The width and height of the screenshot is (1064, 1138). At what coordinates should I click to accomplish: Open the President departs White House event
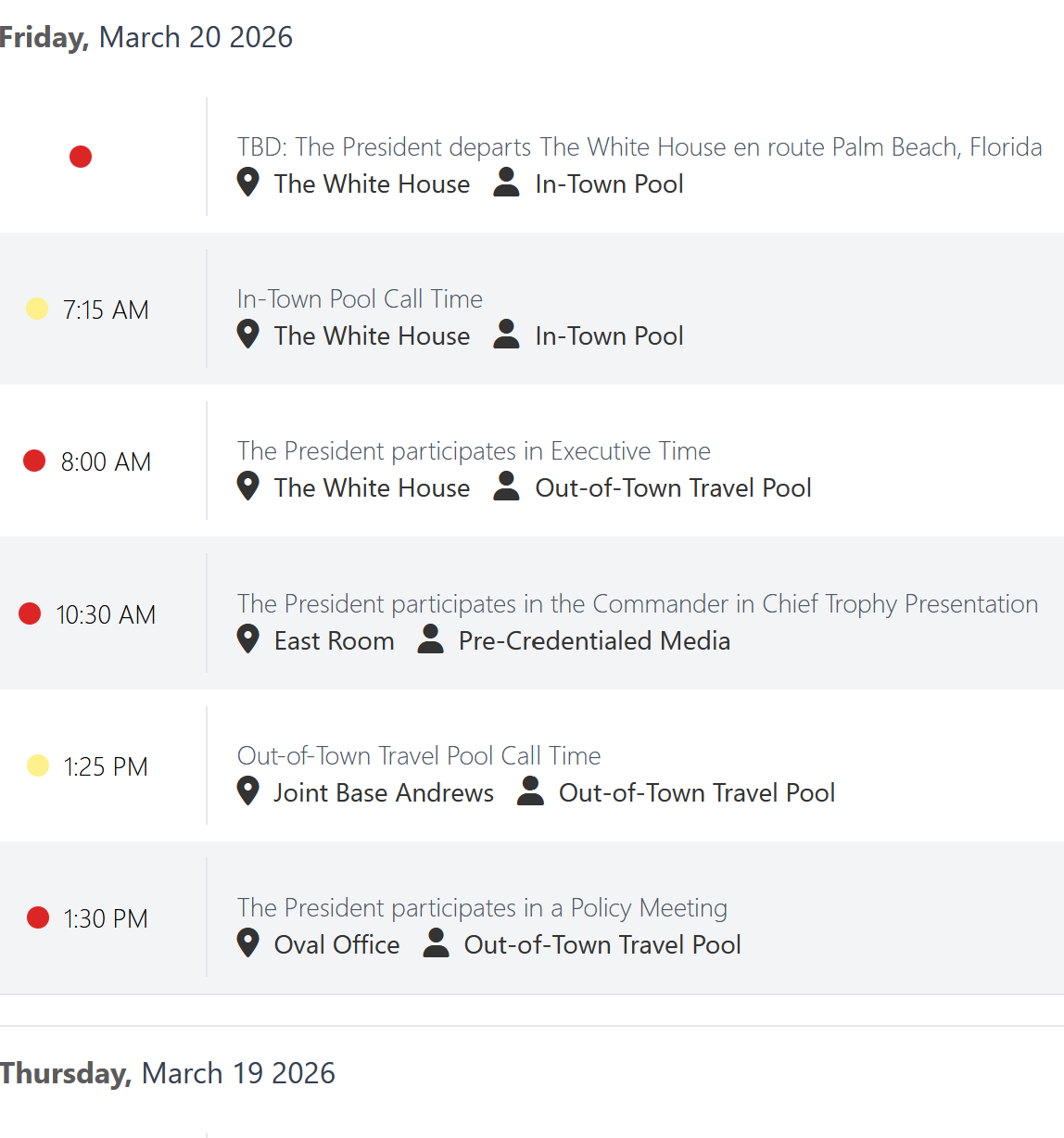640,146
